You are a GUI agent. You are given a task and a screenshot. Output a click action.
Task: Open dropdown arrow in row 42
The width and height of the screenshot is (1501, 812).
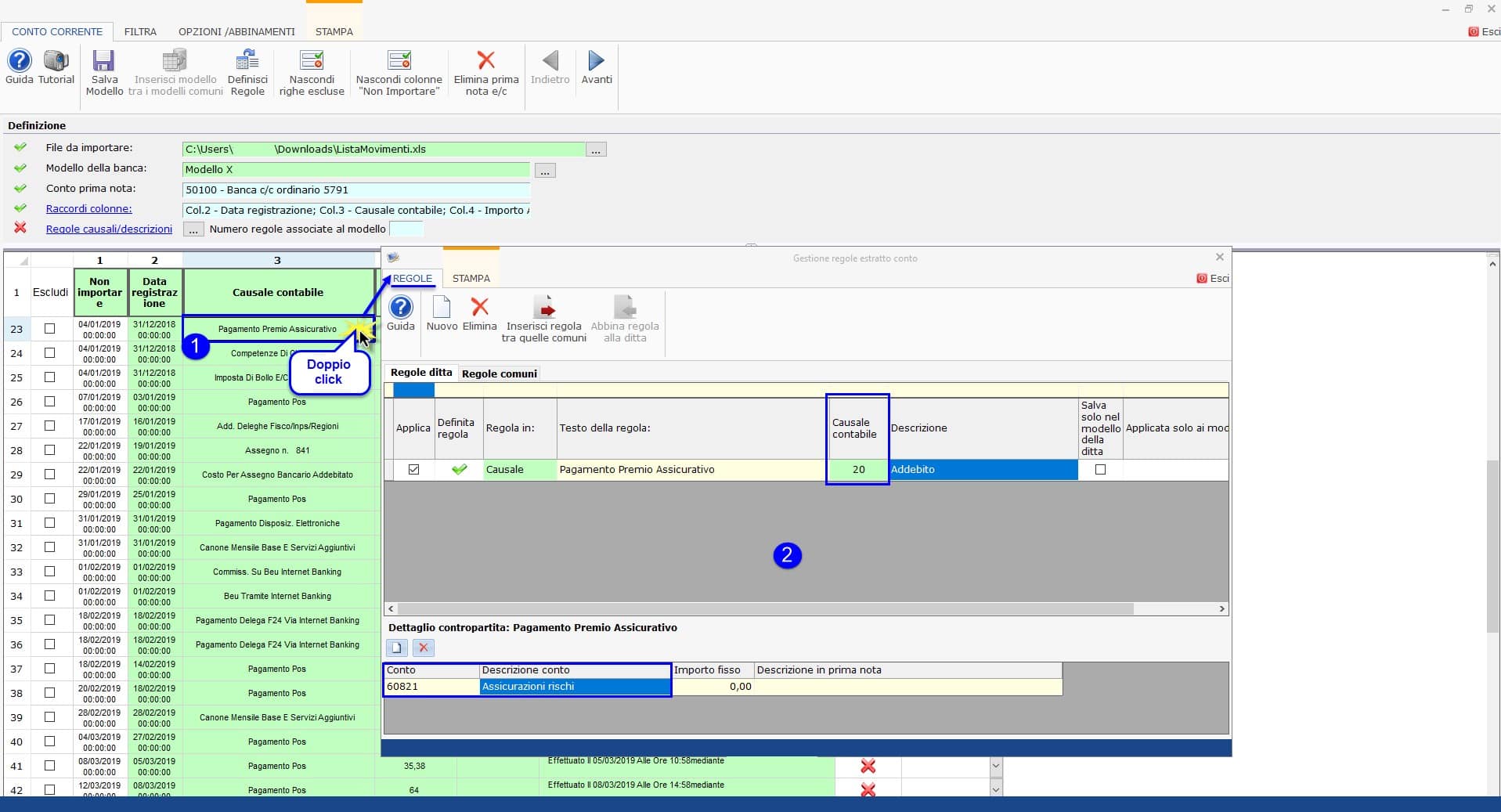point(996,789)
